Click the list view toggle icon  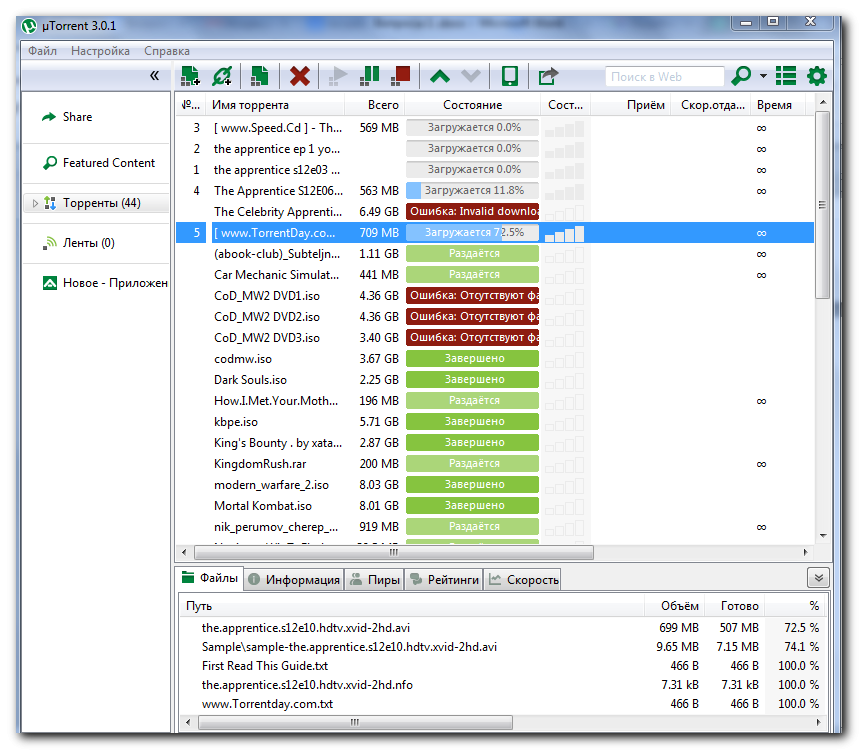pyautogui.click(x=786, y=76)
